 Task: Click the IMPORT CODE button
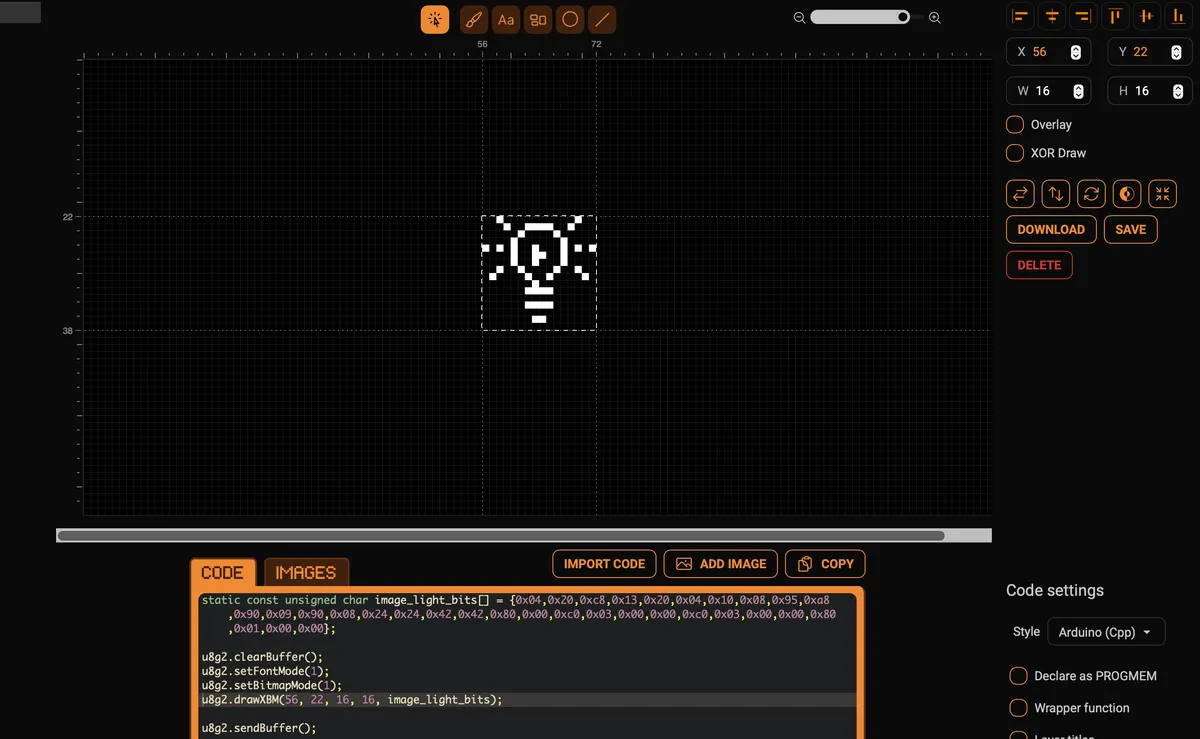[x=604, y=564]
